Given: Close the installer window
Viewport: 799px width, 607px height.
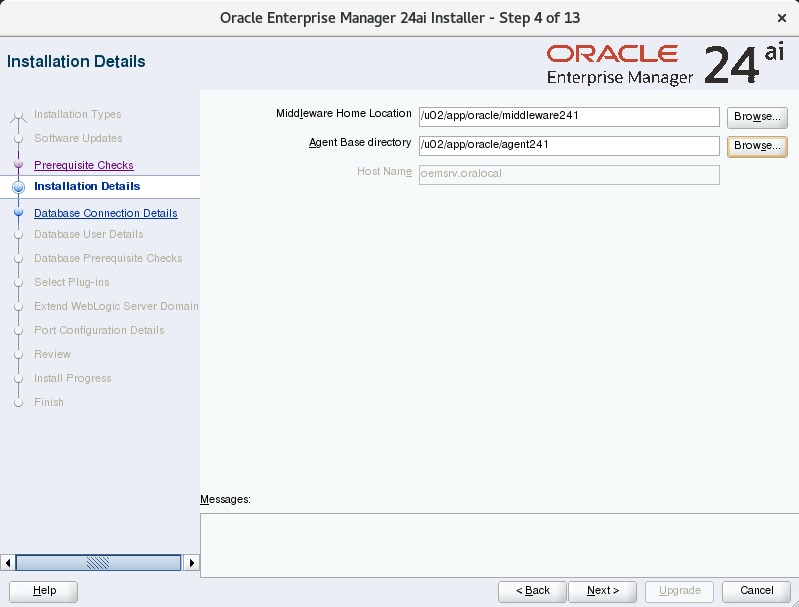Looking at the screenshot, I should point(780,18).
